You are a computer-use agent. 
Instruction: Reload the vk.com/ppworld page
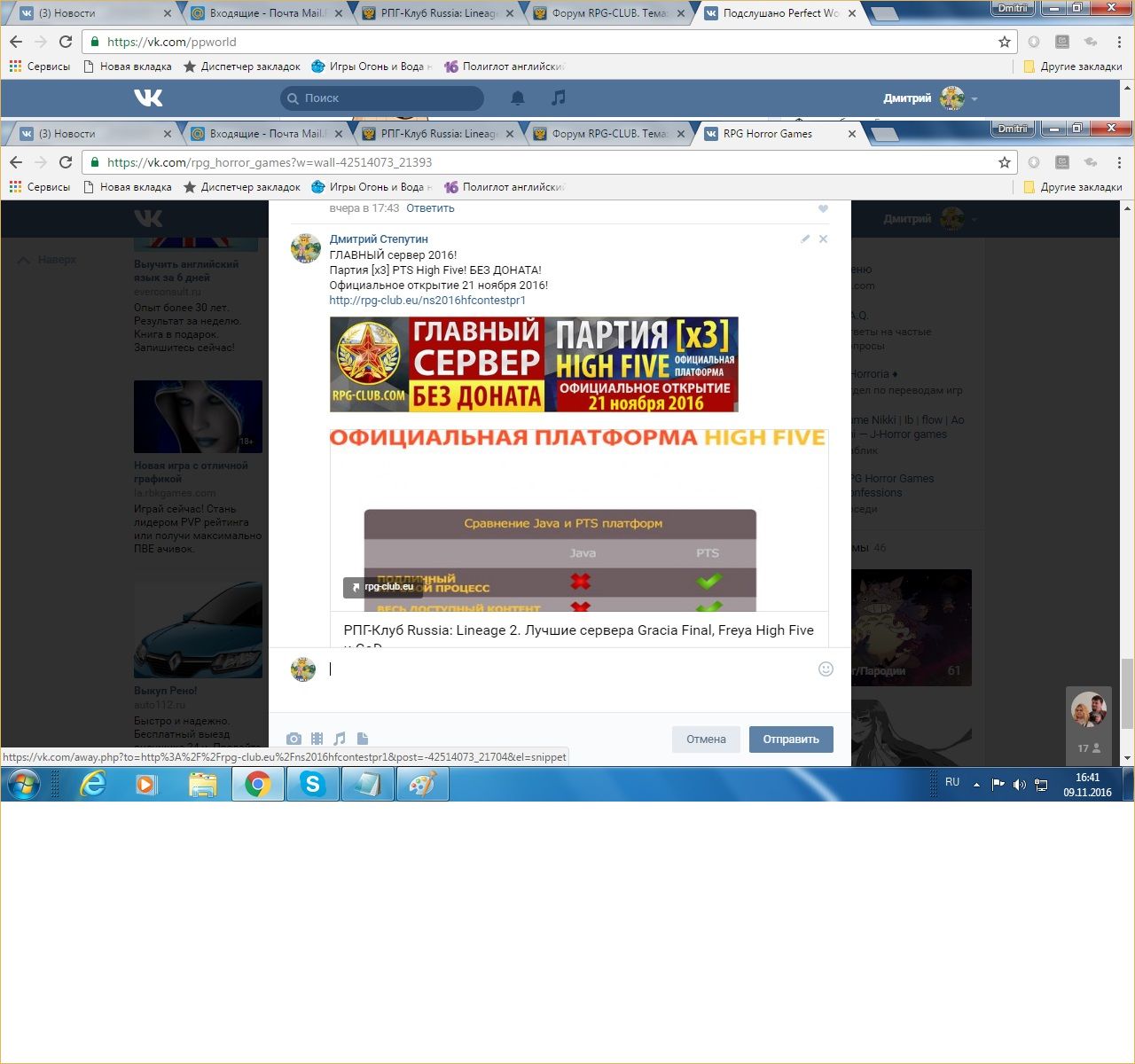pos(66,42)
